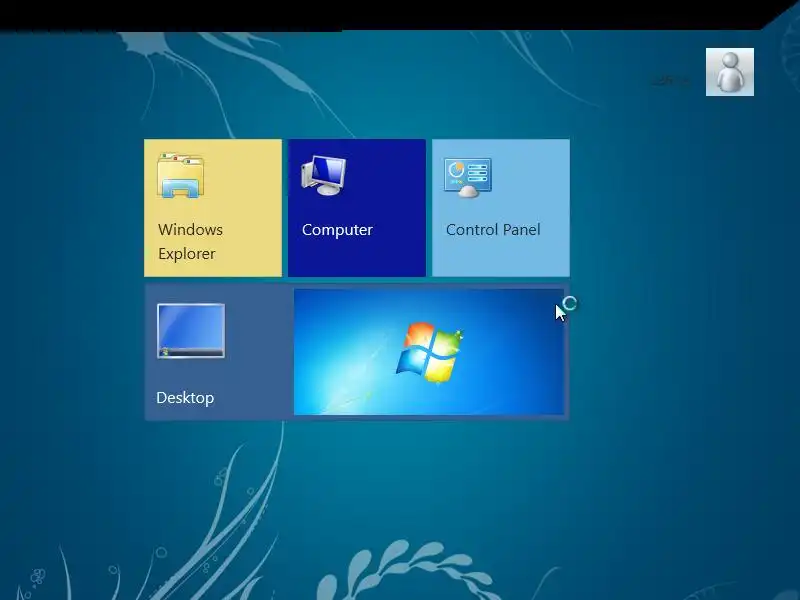800x600 pixels.
Task: Click the 'Desktop' tile label
Action: click(x=185, y=398)
